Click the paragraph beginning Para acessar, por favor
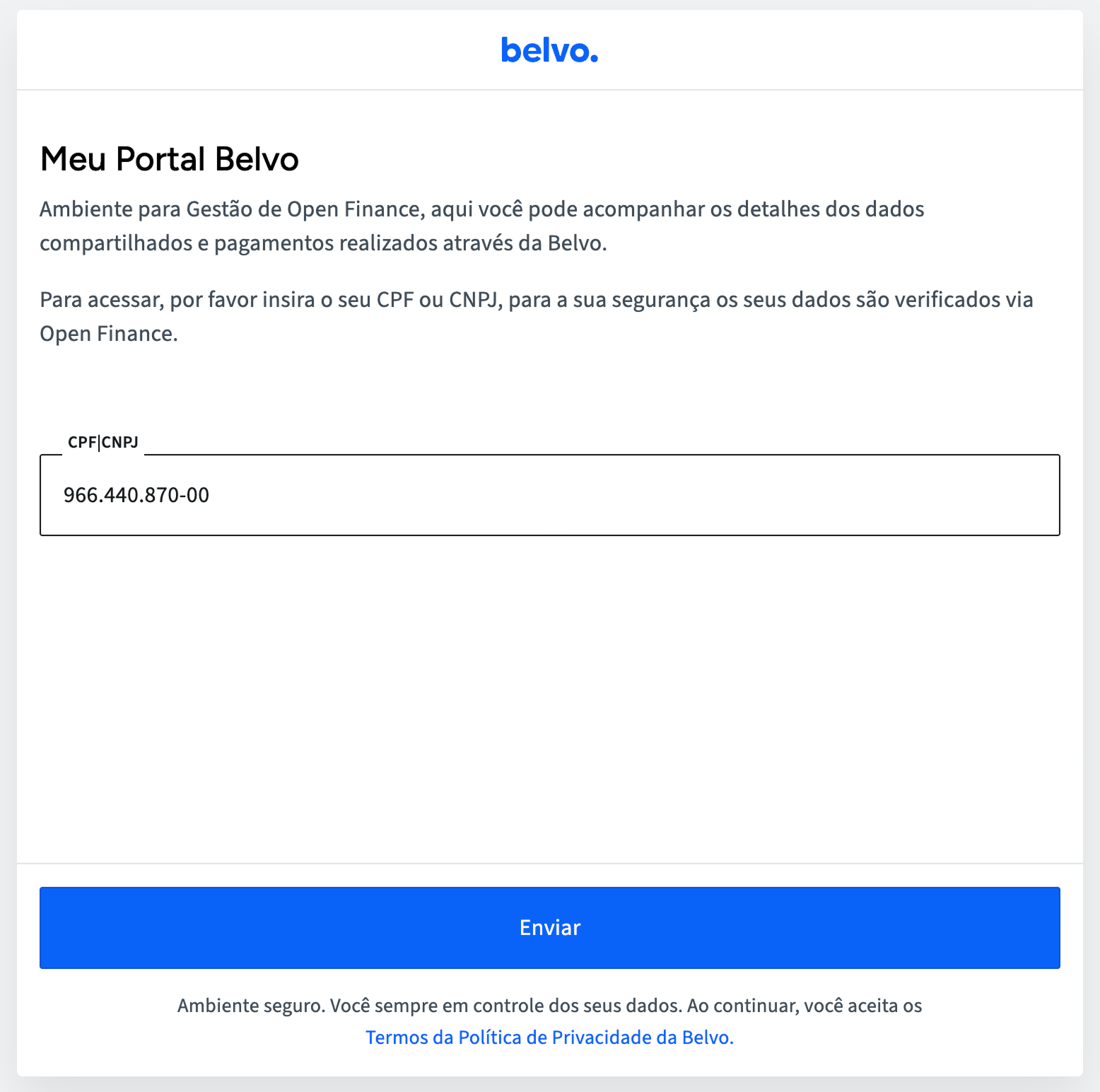Screen dimensions: 1100x1092 coord(536,316)
